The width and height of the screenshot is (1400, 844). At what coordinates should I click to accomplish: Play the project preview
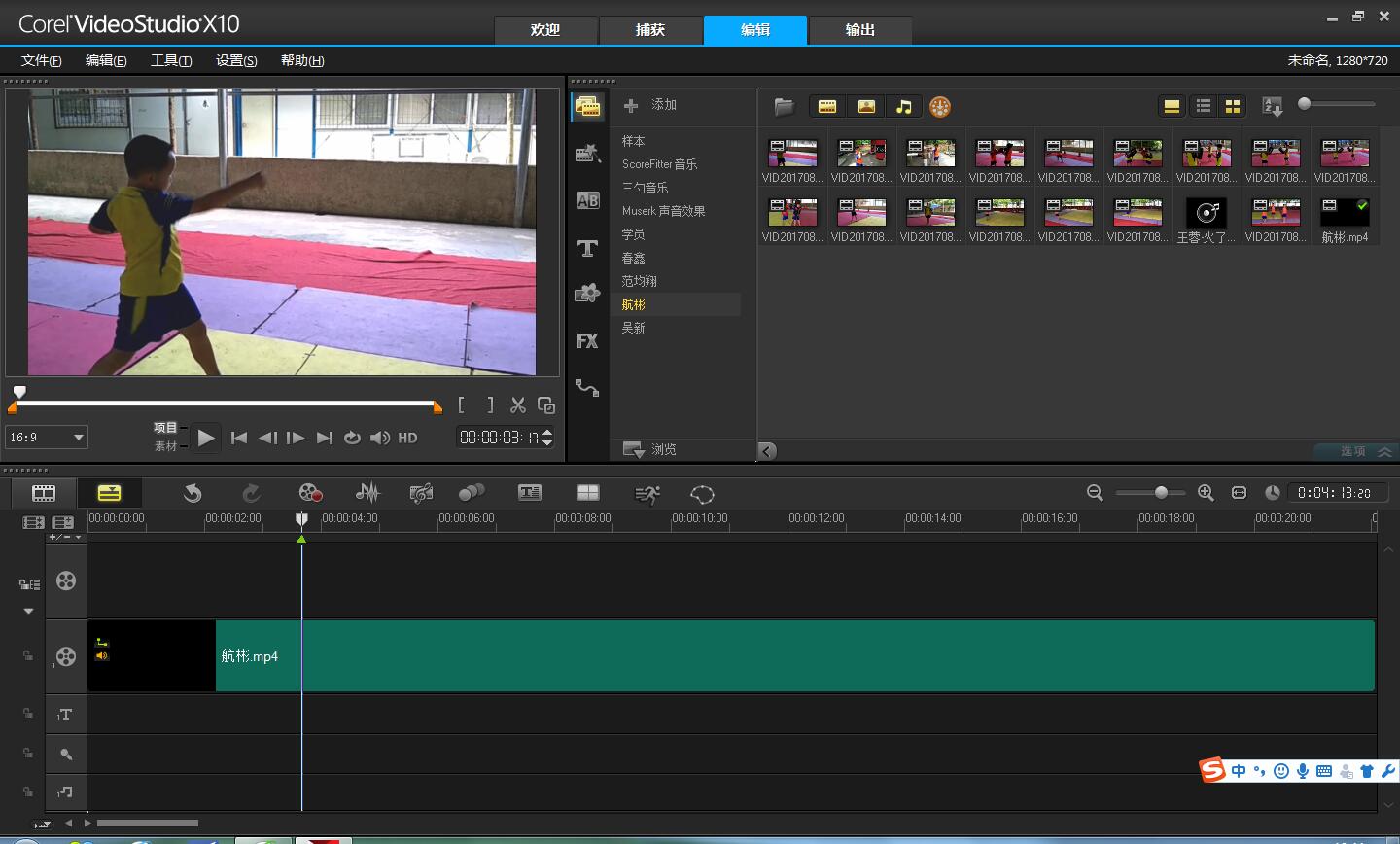coord(205,438)
